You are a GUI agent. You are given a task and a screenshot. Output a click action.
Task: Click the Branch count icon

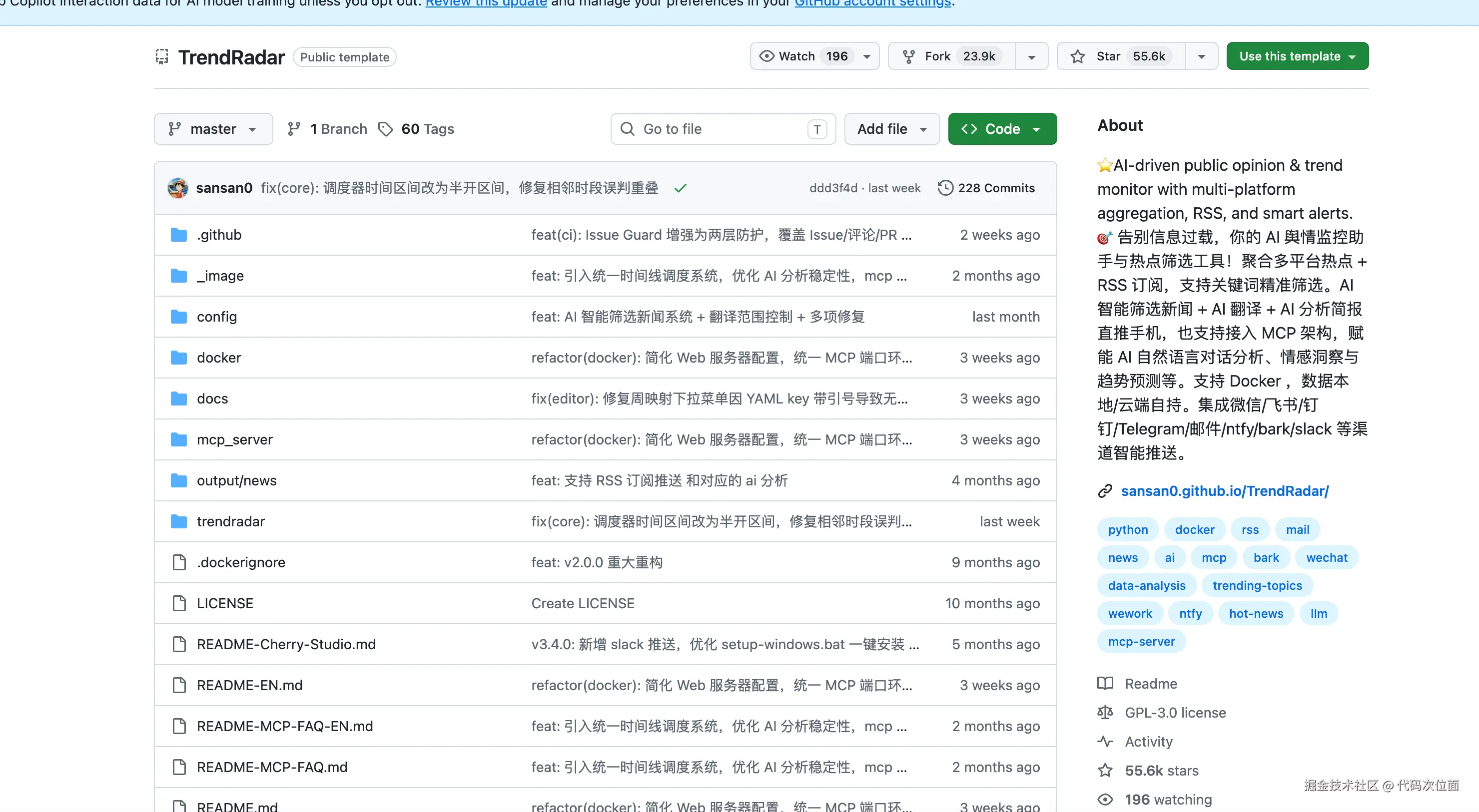click(x=294, y=129)
